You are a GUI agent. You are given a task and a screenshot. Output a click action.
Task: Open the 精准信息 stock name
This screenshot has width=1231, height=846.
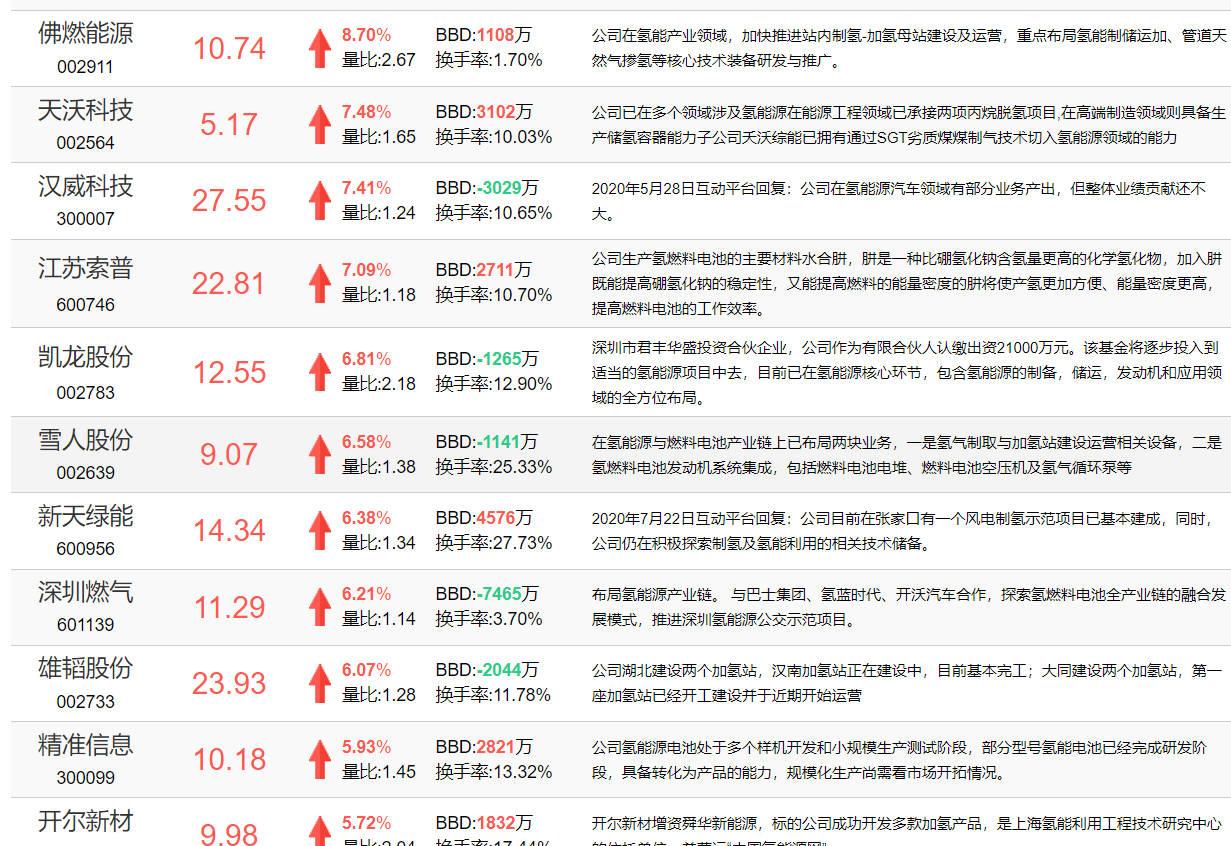pos(85,745)
